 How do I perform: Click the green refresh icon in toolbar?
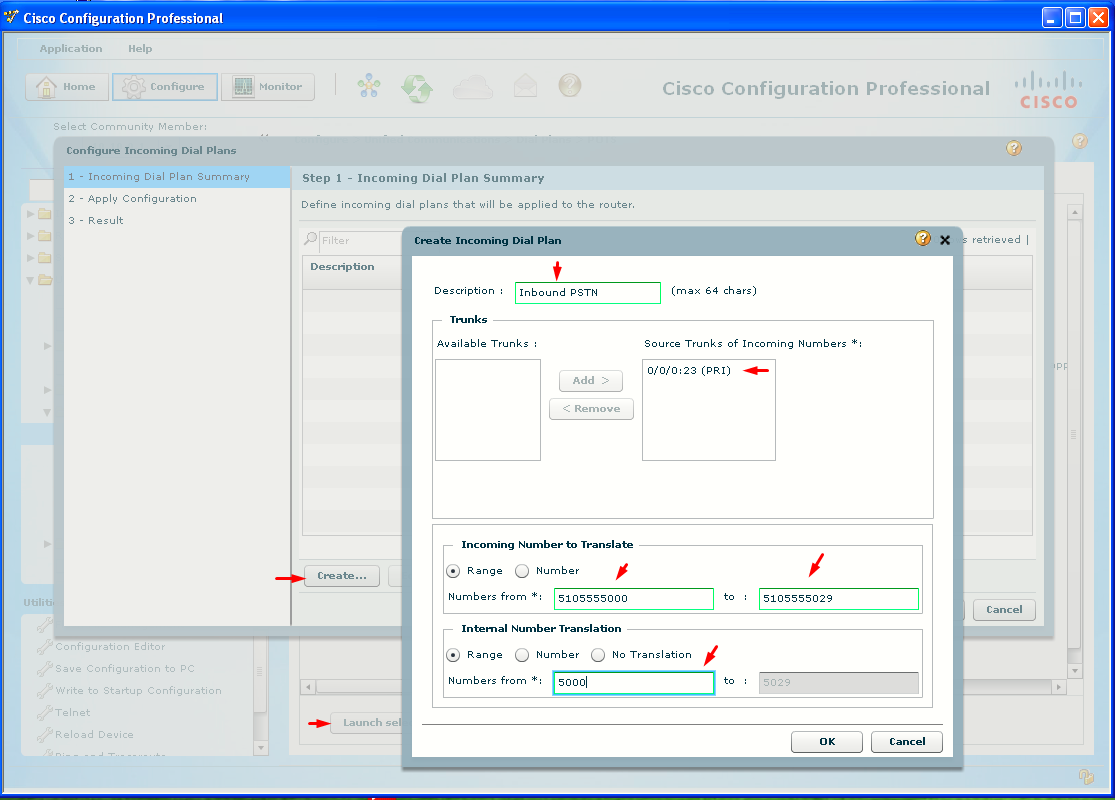point(417,88)
